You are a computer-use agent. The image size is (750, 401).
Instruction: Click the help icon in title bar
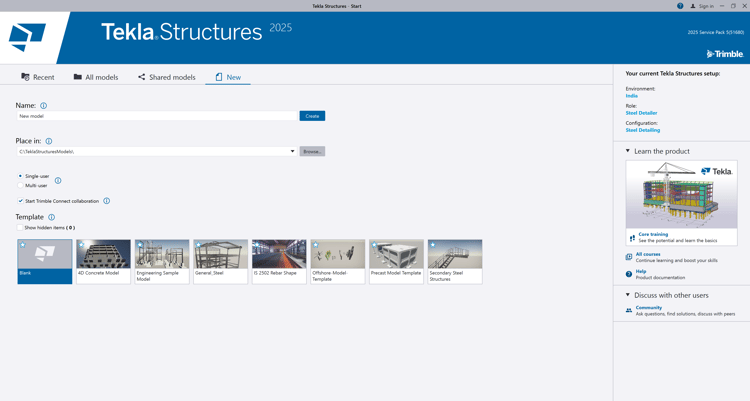[680, 6]
